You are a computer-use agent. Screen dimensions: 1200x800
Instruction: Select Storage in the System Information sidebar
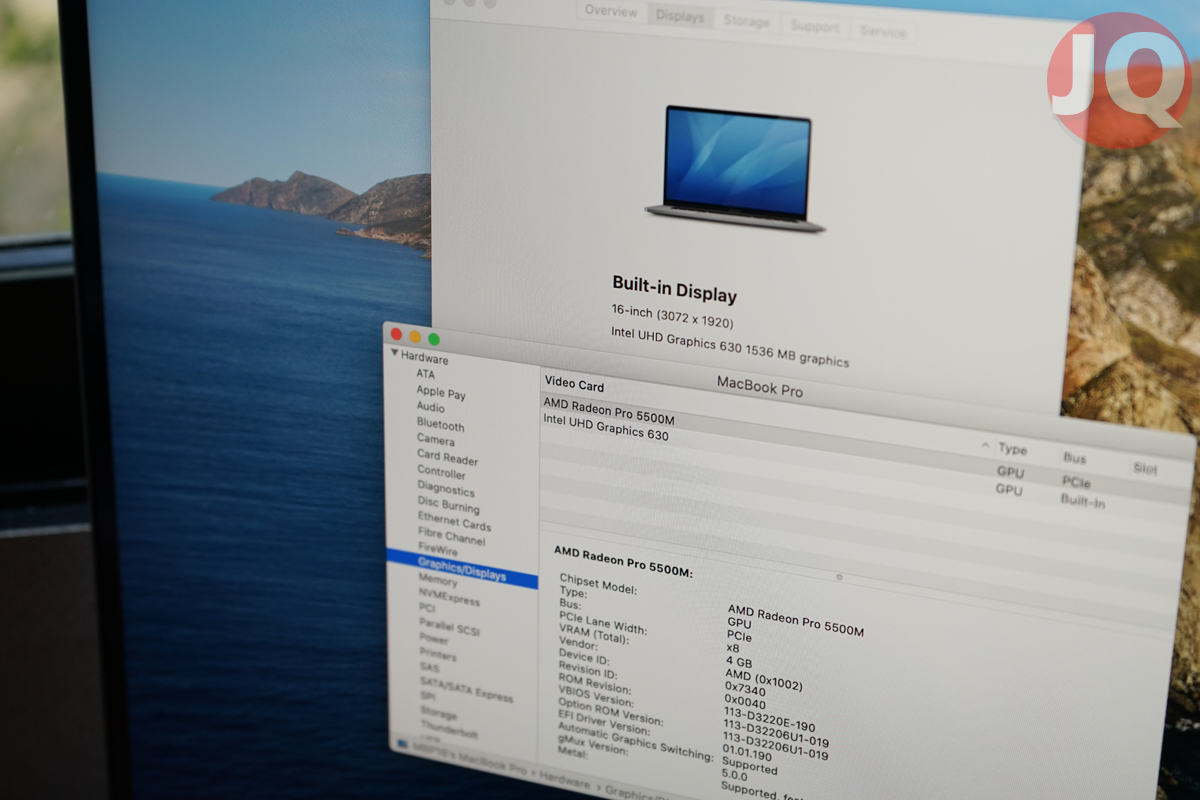coord(439,714)
